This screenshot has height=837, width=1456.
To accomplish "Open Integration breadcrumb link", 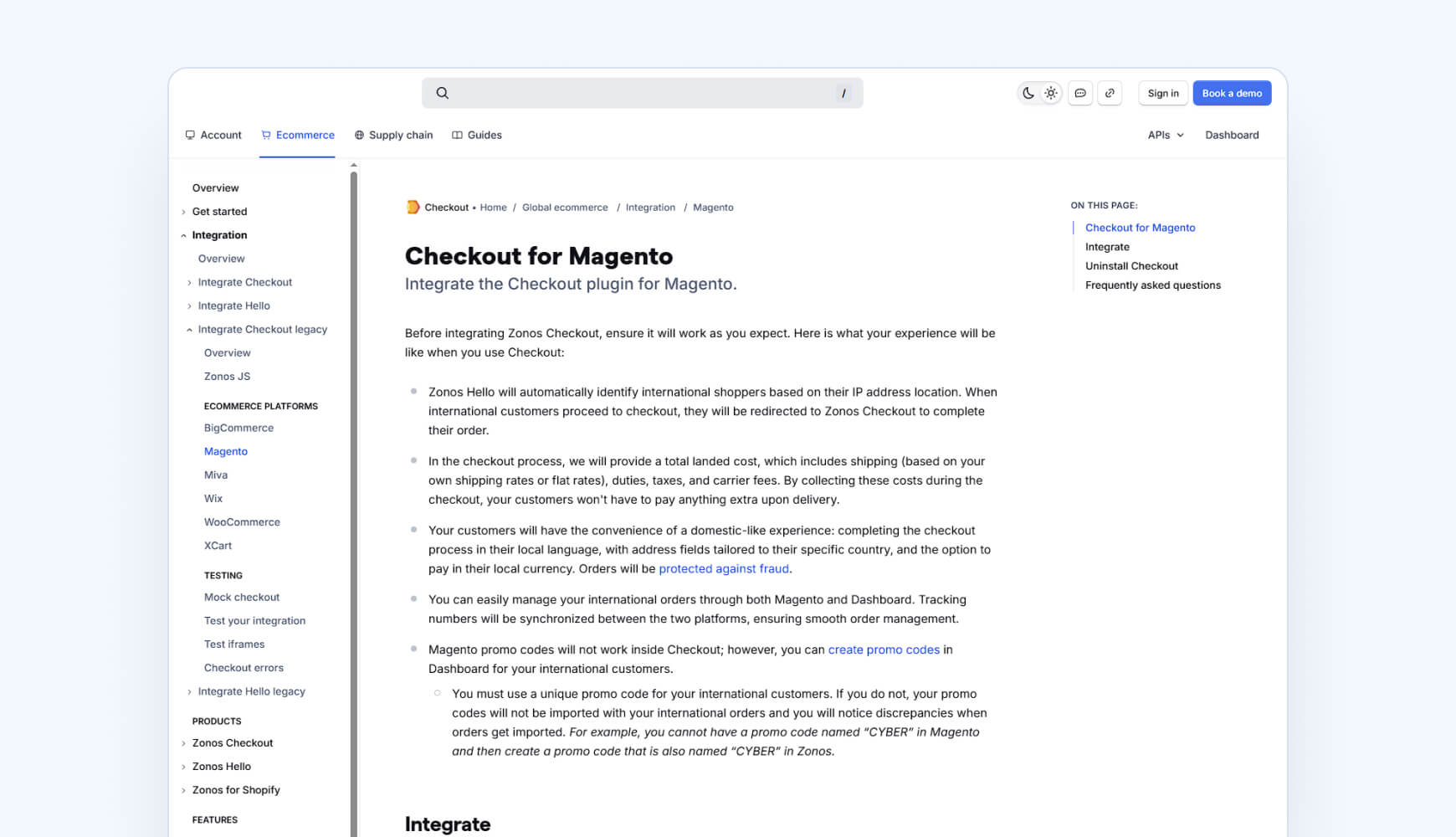I will pyautogui.click(x=650, y=208).
